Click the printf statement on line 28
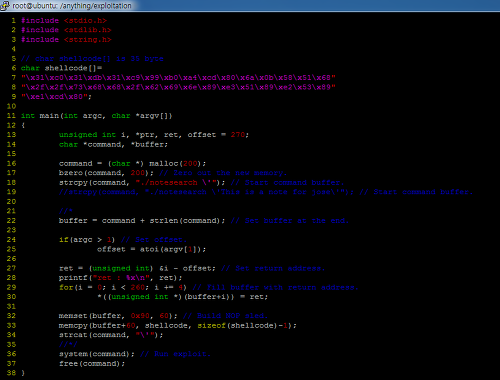 (x=121, y=278)
